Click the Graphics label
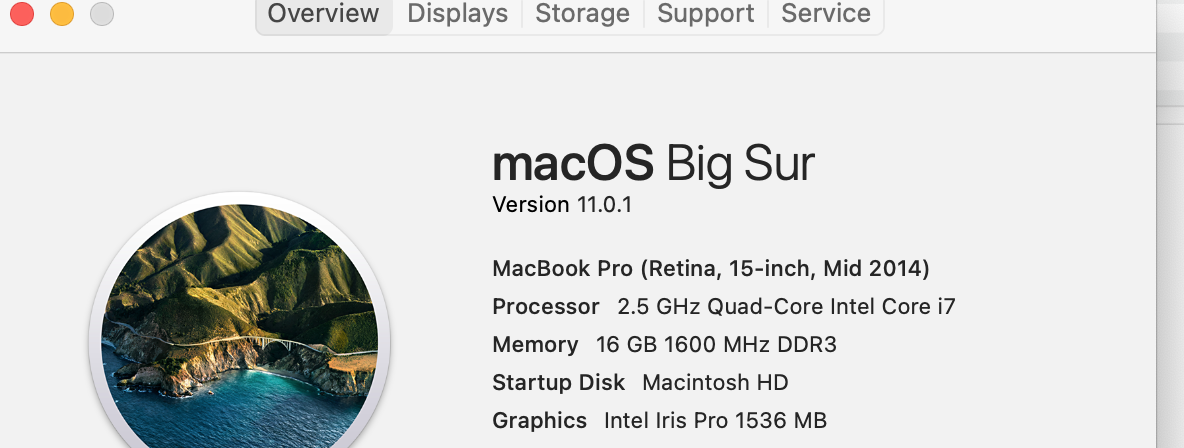Screen dimensions: 1184x448 click(x=539, y=421)
